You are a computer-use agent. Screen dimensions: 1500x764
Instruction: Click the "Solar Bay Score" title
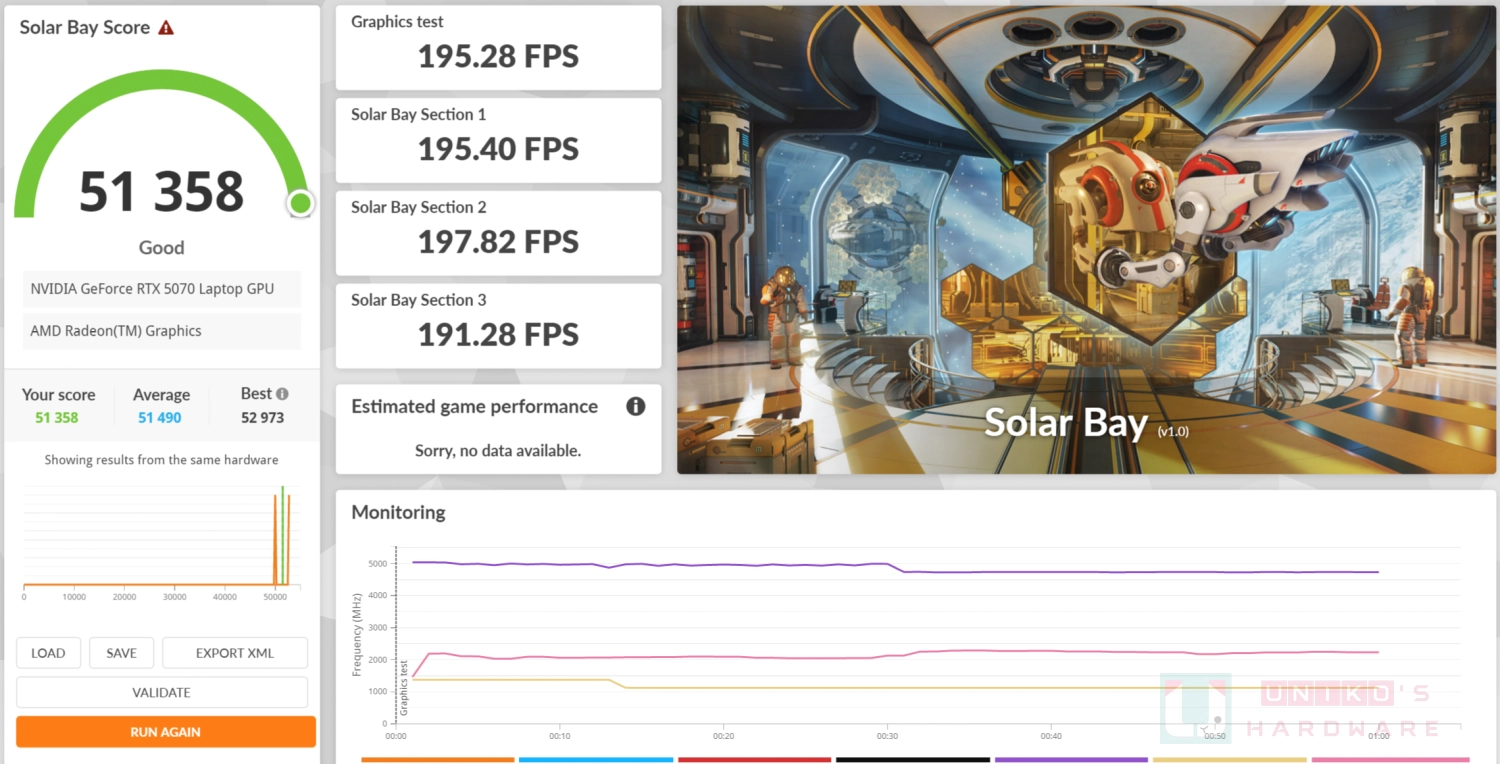tap(85, 28)
